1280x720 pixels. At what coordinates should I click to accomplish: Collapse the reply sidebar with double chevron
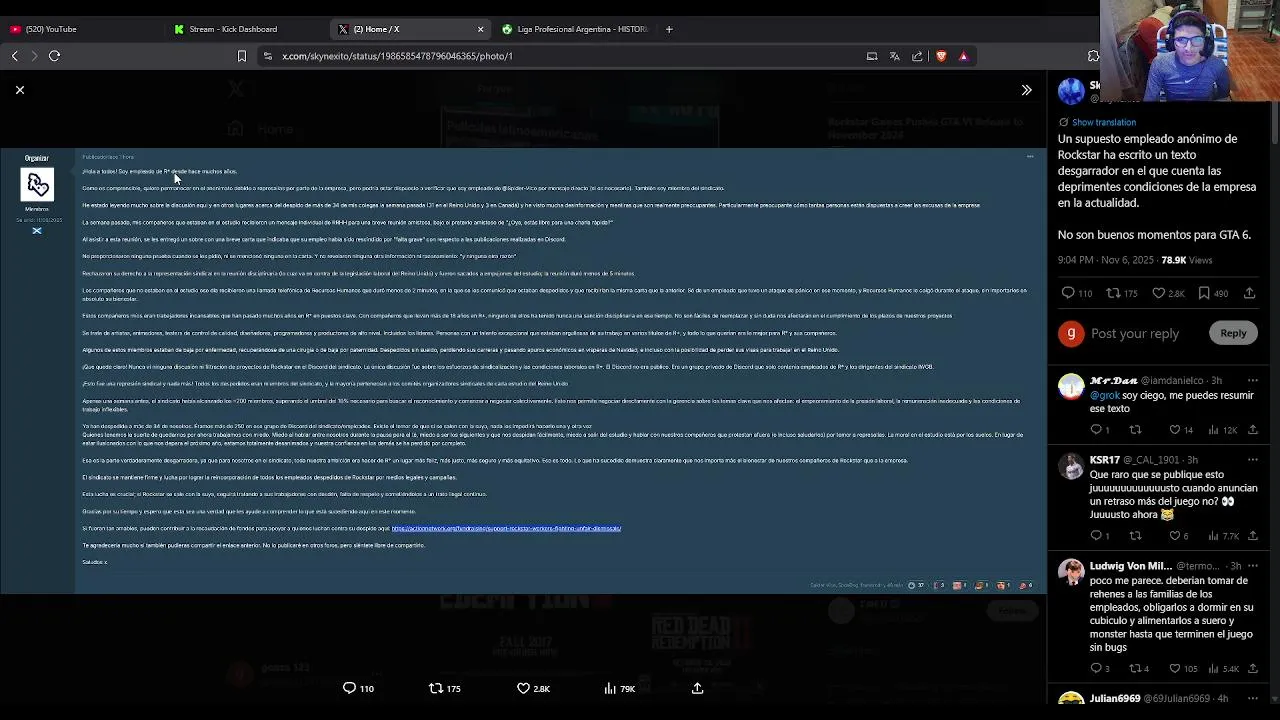pyautogui.click(x=1026, y=90)
